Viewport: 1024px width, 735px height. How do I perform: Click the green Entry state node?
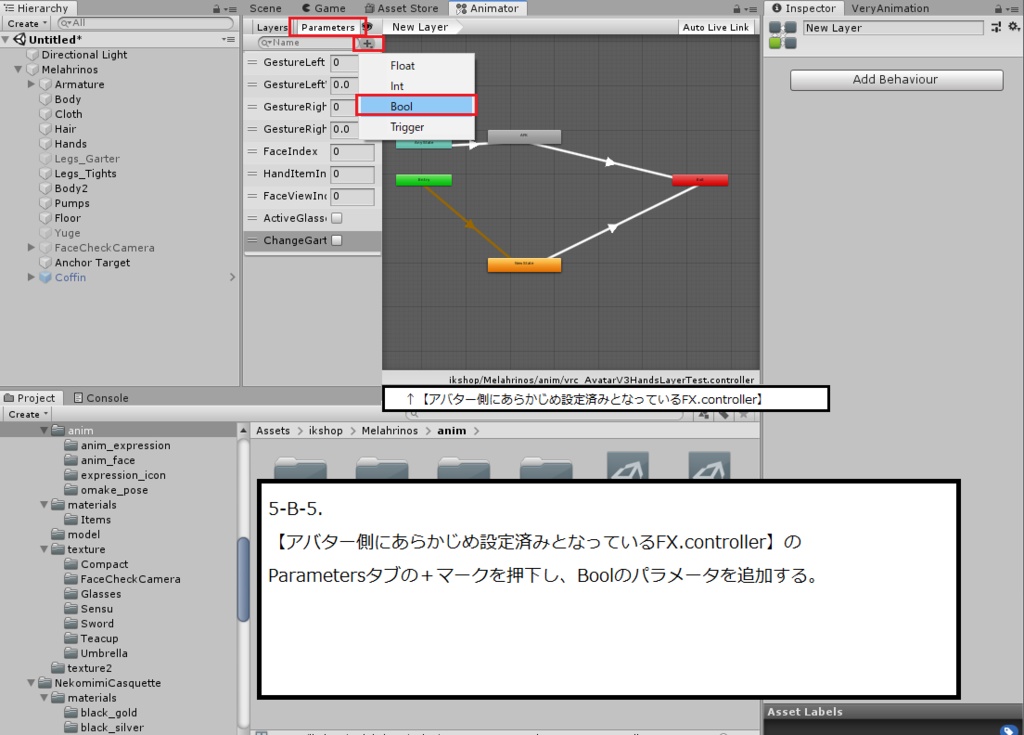tap(424, 180)
